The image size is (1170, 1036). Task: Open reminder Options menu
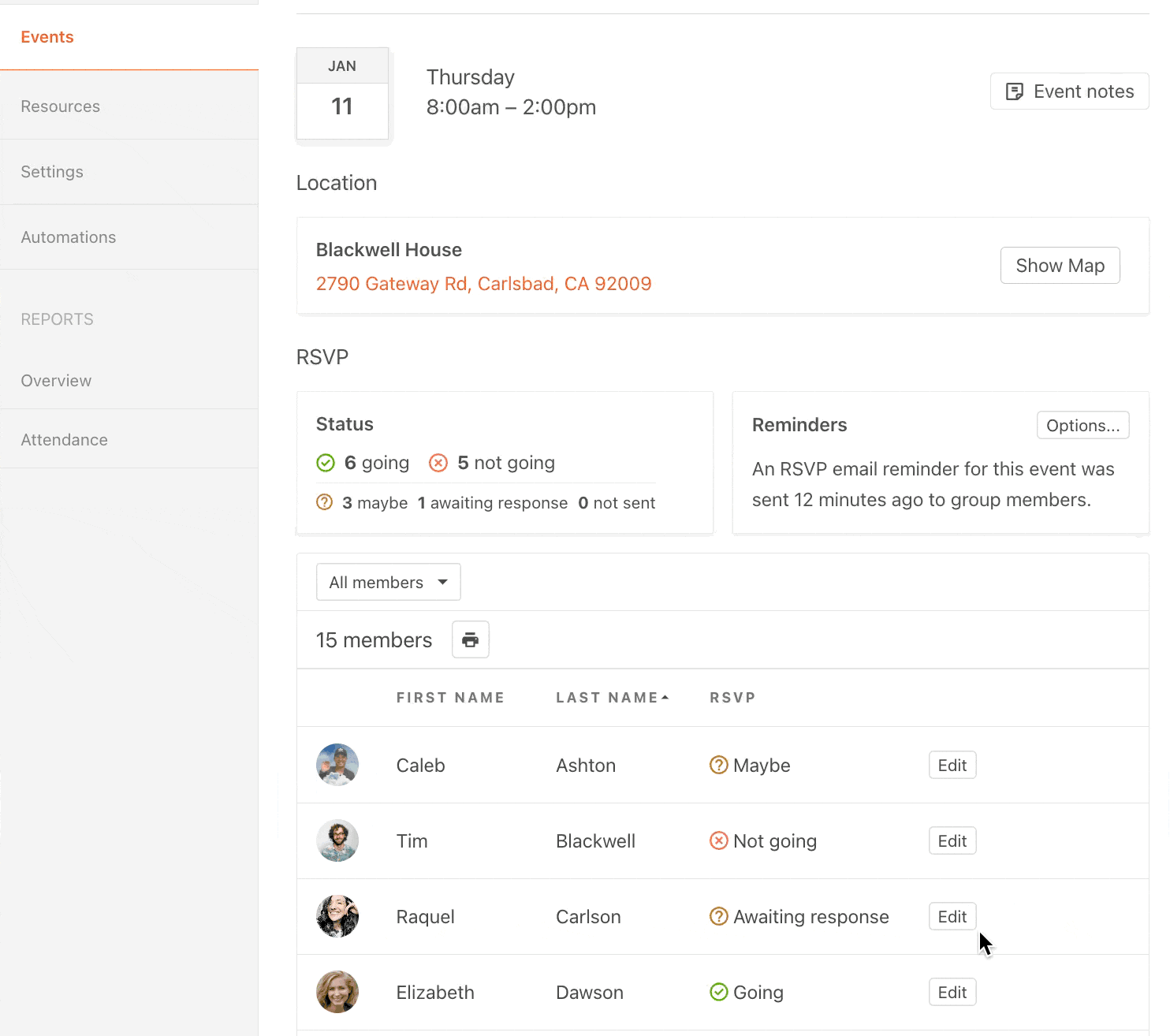[1083, 425]
